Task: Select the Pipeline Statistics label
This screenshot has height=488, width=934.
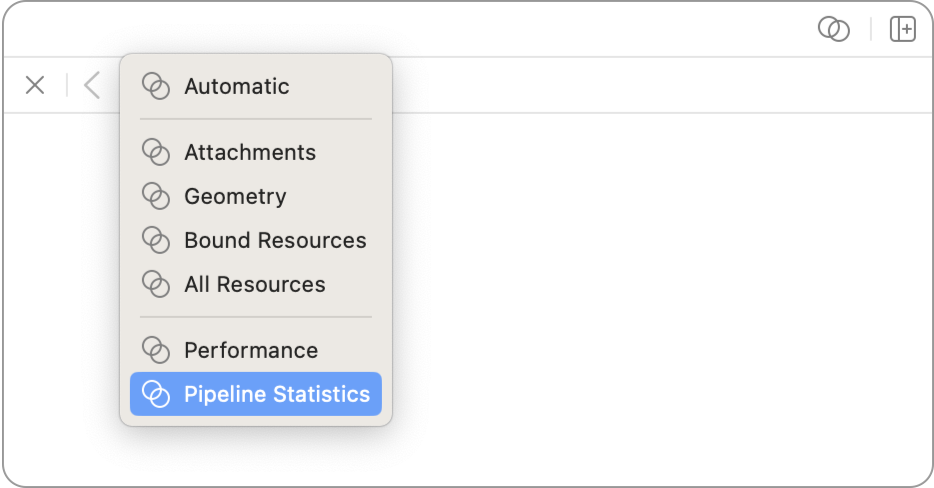Action: coord(277,394)
